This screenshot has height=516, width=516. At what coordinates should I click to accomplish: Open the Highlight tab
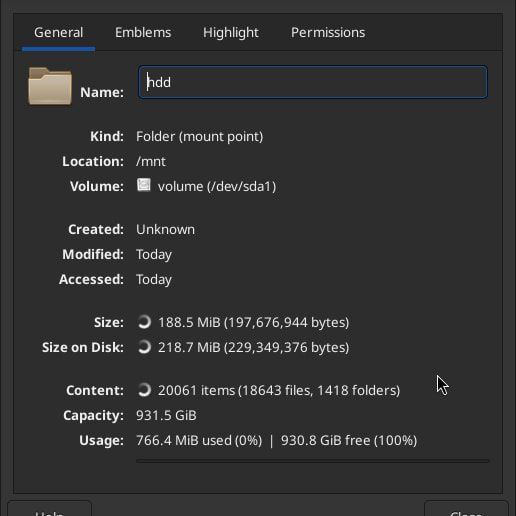pyautogui.click(x=231, y=33)
